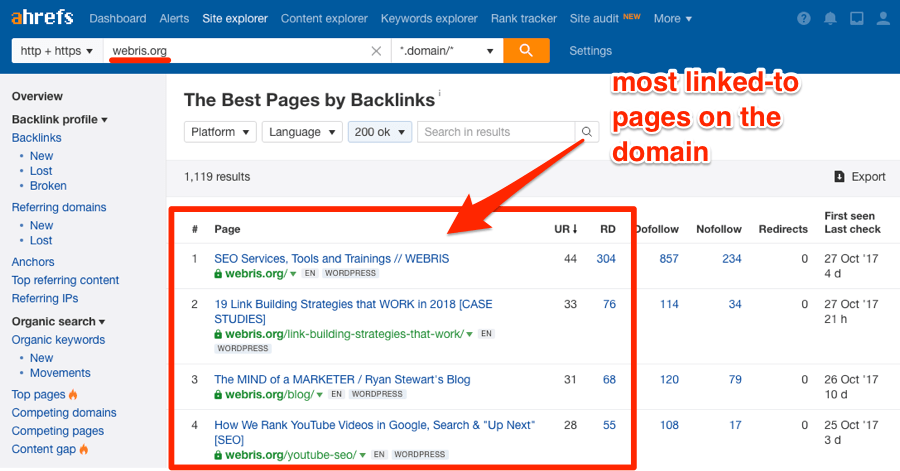
Task: Open the notifications bell icon
Action: click(830, 18)
